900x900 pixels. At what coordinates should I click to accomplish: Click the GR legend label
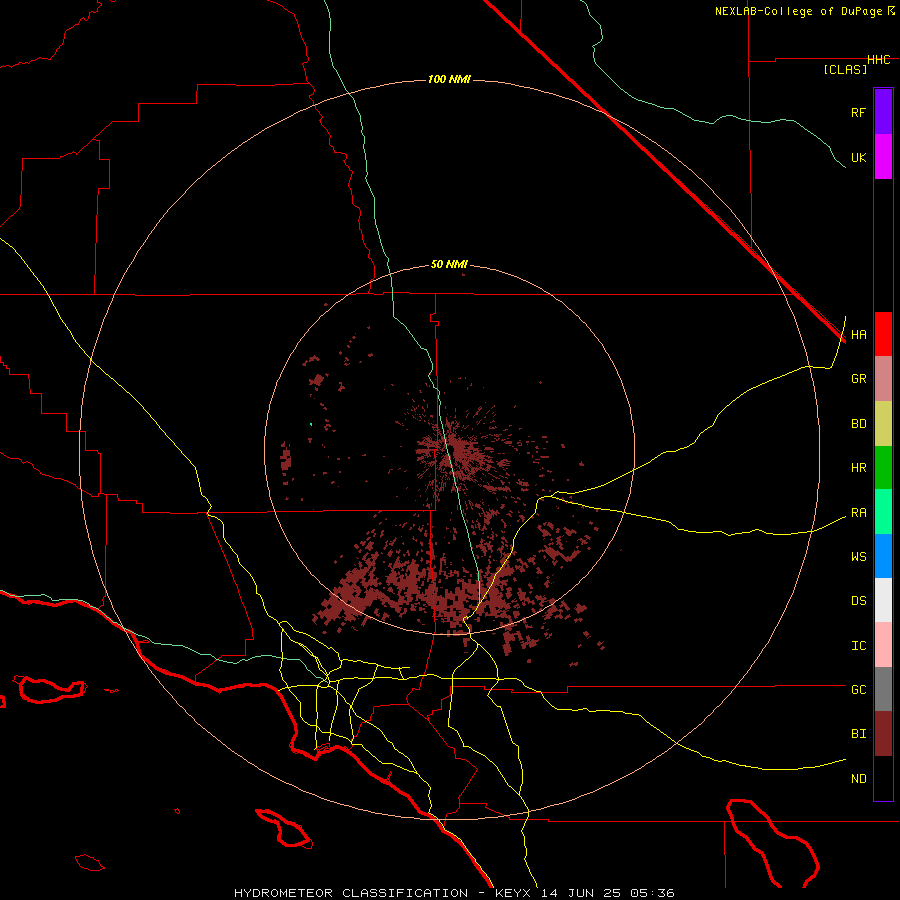858,379
